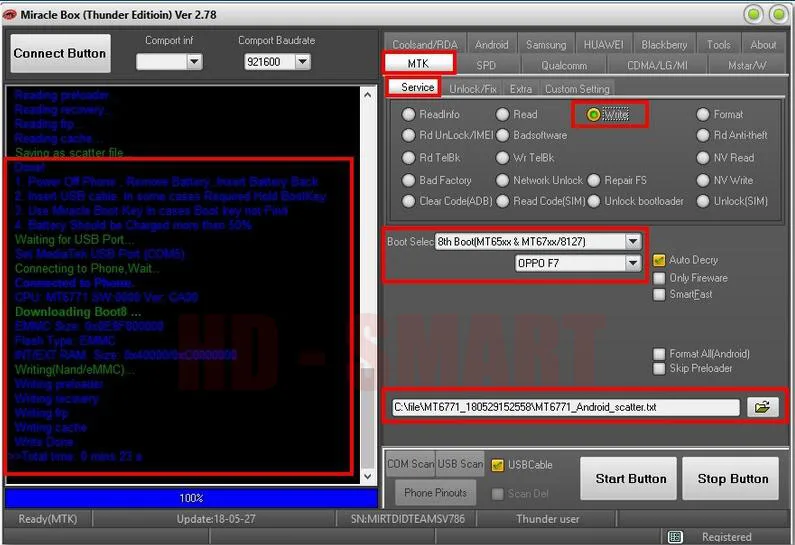Open the Unlock/Fix sub-tab
The height and width of the screenshot is (545, 795).
coord(473,89)
